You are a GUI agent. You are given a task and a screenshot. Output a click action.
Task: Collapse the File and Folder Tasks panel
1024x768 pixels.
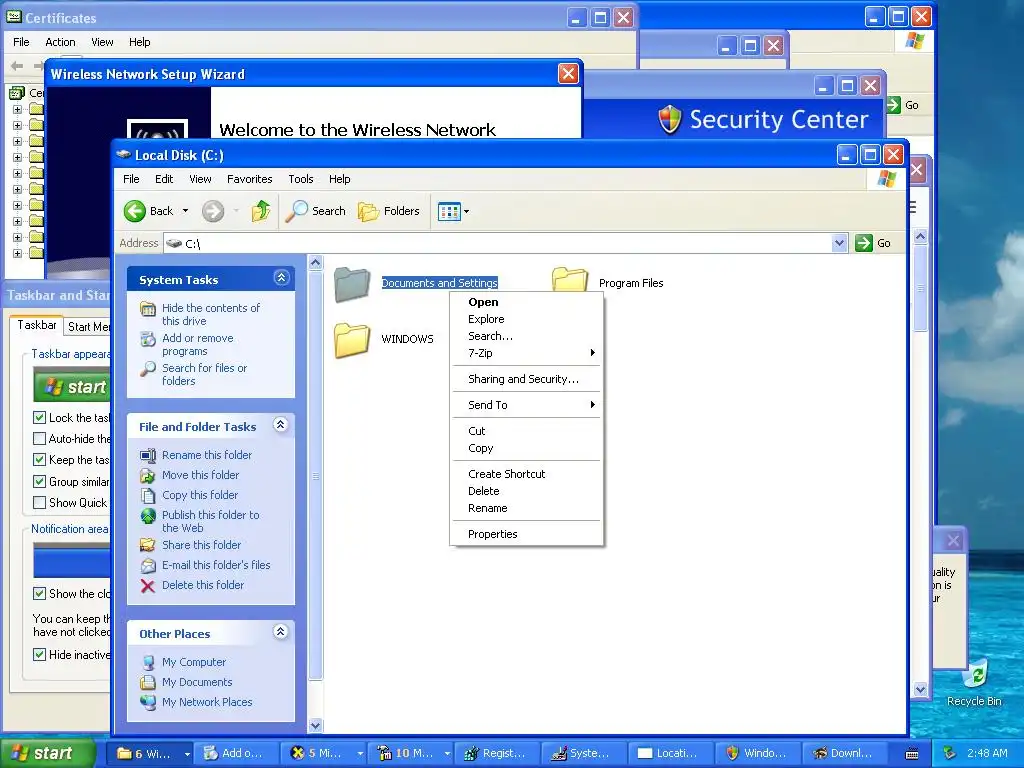click(x=281, y=425)
